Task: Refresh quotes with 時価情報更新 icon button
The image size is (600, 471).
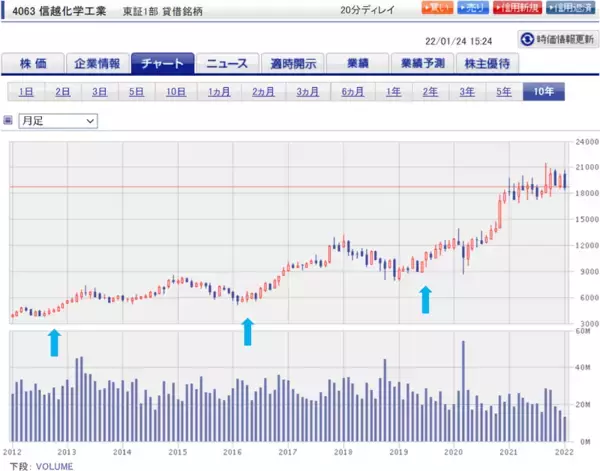Action: coord(557,39)
